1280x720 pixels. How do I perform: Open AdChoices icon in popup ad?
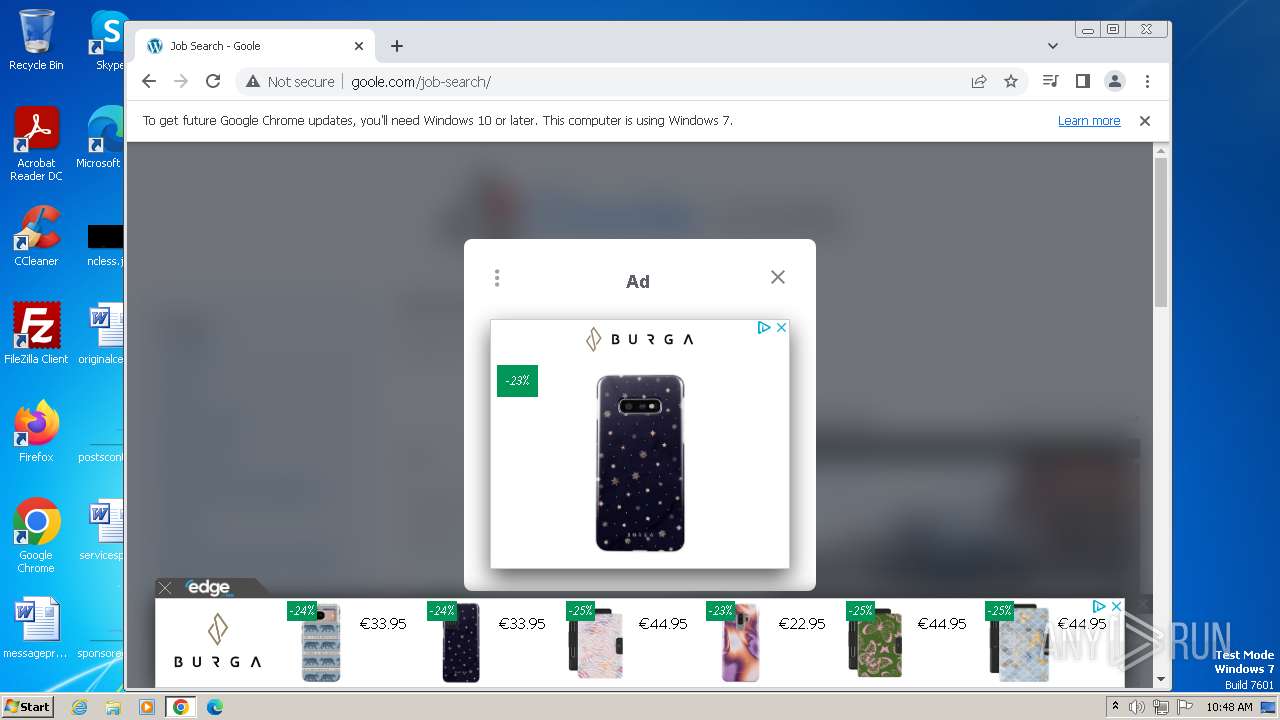763,327
